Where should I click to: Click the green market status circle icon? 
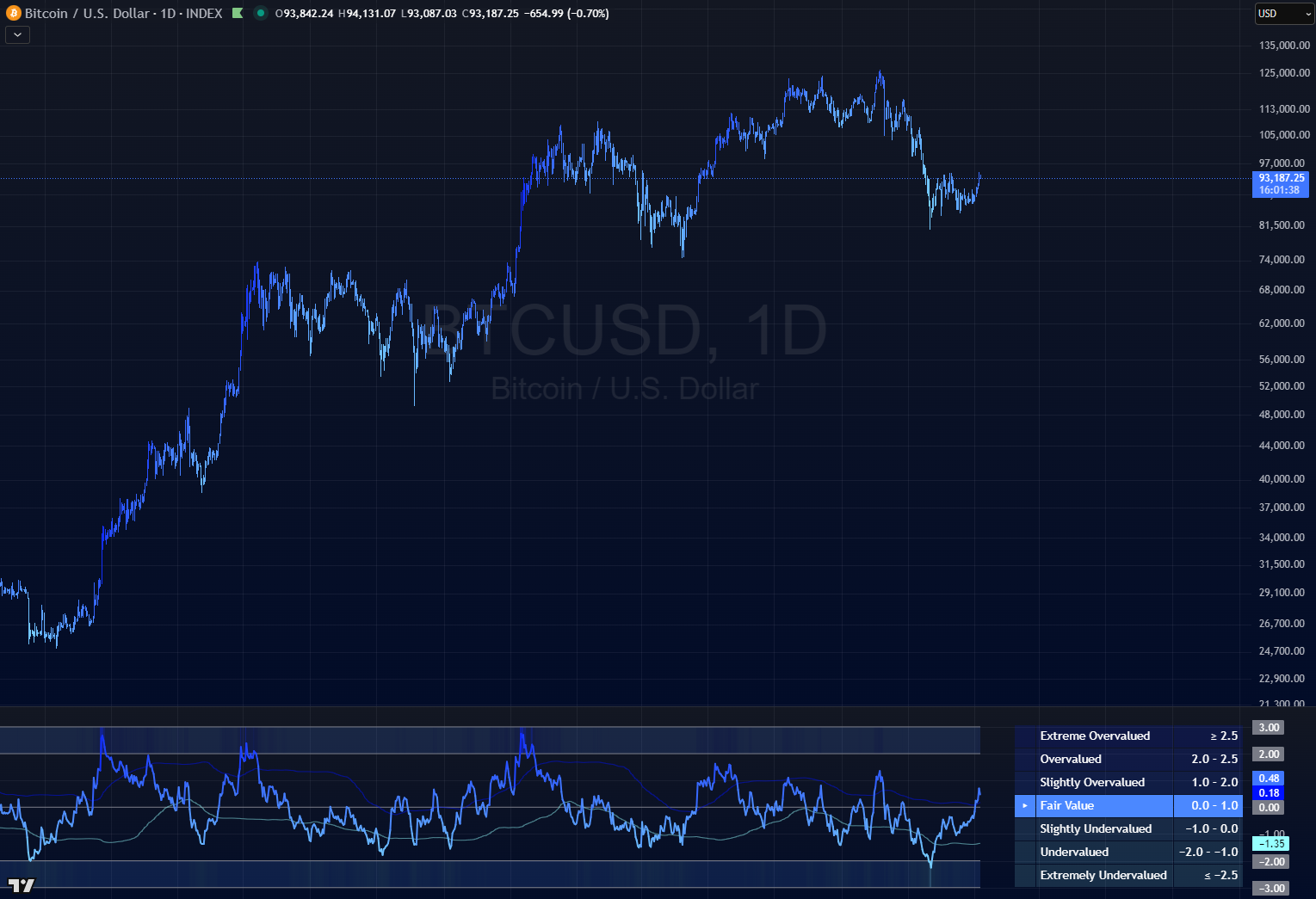tap(260, 14)
